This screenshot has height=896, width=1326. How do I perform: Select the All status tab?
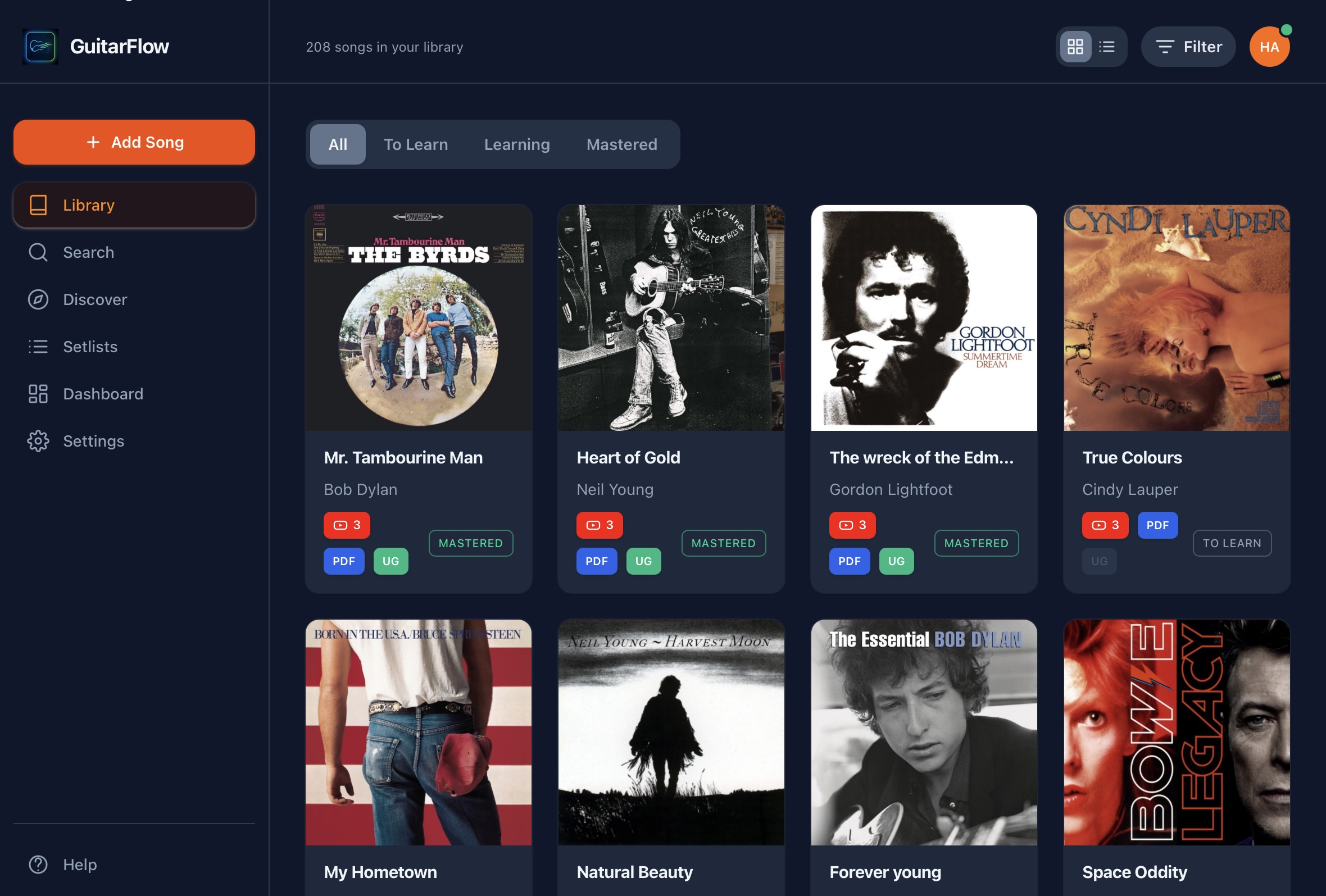(x=338, y=144)
